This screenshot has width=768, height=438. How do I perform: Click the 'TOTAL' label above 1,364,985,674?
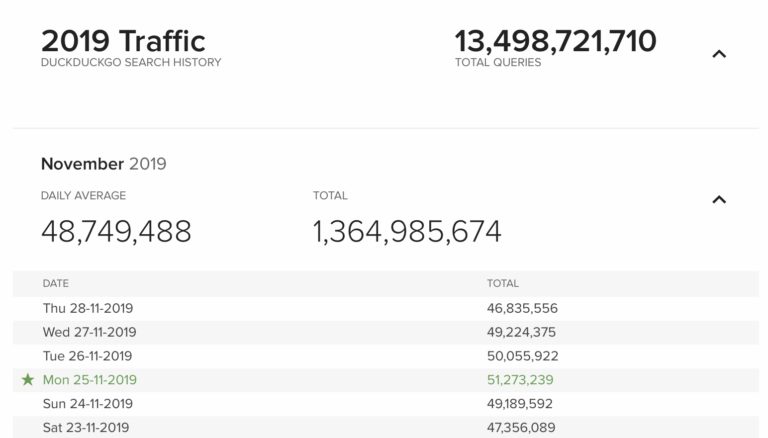coord(330,195)
